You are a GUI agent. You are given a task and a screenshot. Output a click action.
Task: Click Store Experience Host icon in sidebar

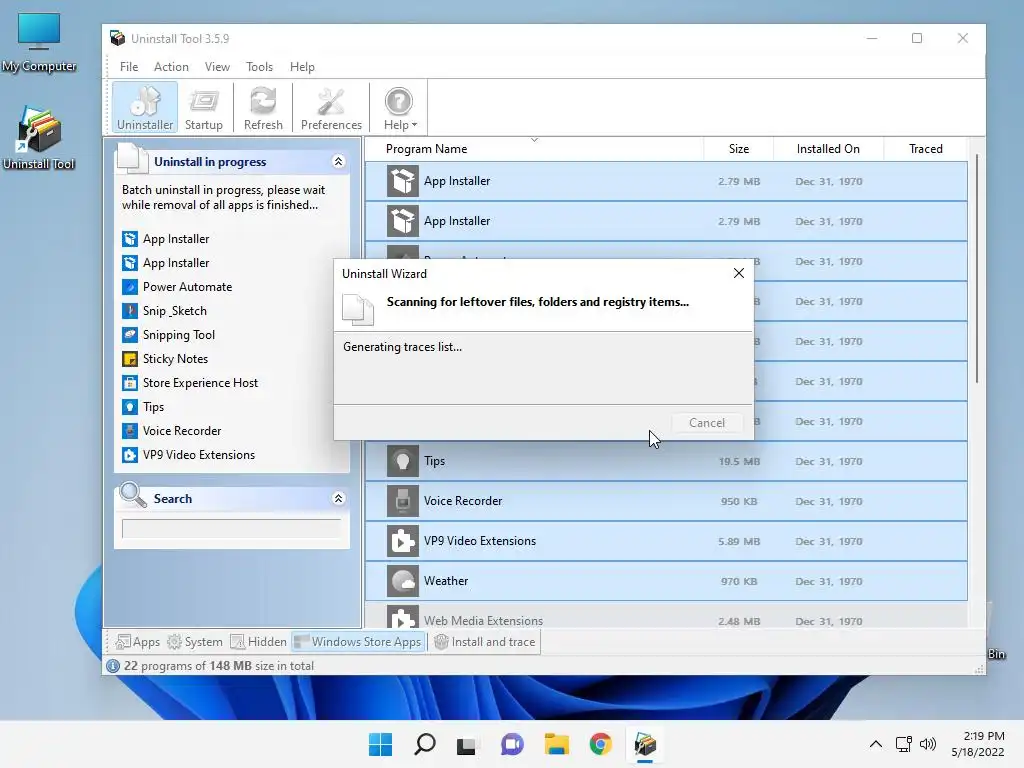click(130, 383)
